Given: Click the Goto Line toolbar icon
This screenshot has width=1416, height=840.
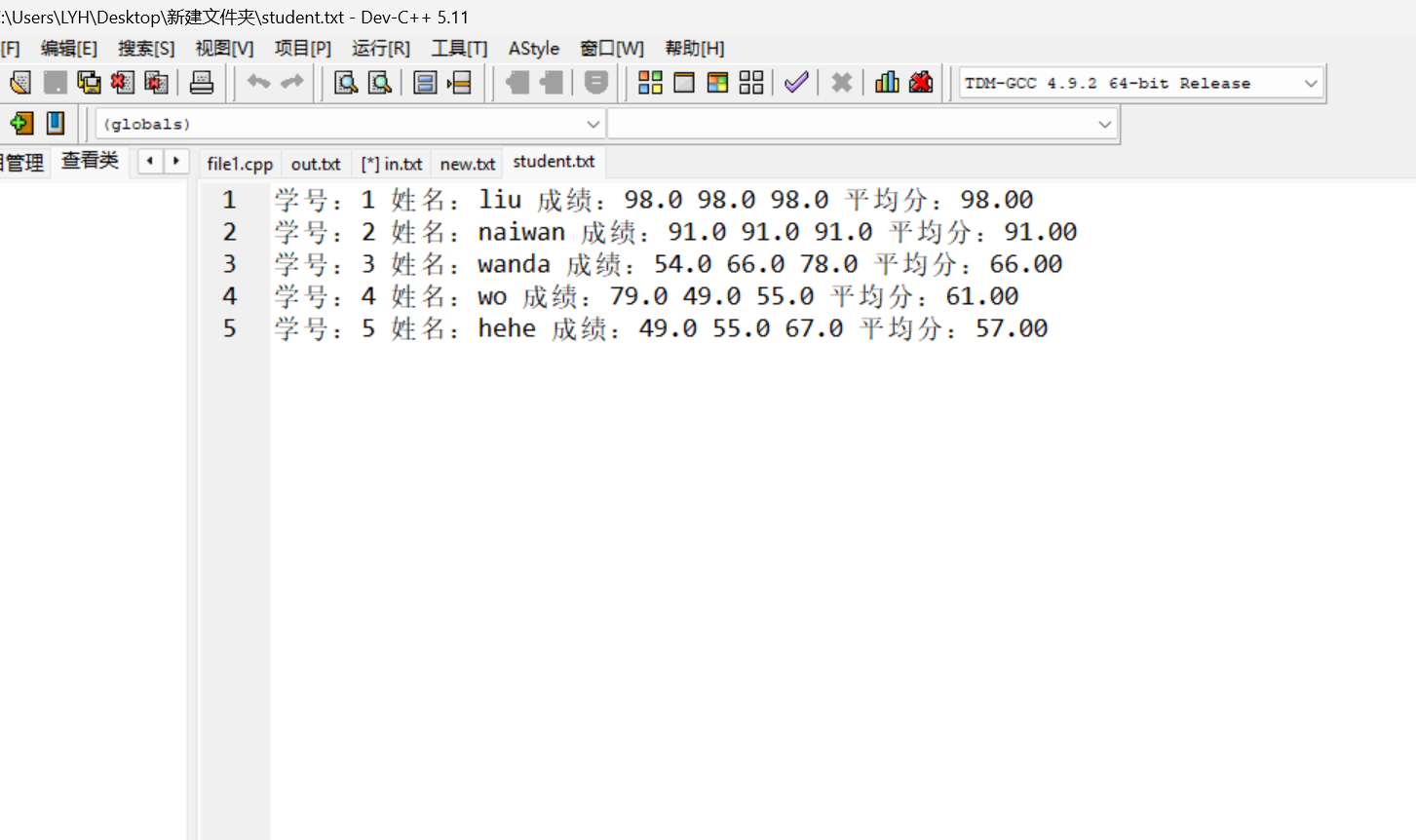Looking at the screenshot, I should pos(459,83).
